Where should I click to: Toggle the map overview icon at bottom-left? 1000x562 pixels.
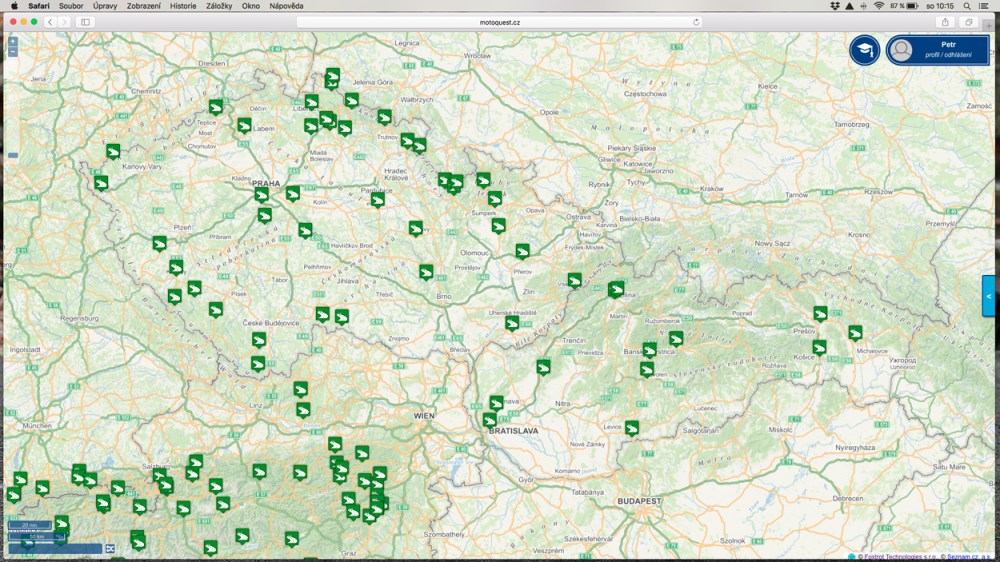point(110,548)
